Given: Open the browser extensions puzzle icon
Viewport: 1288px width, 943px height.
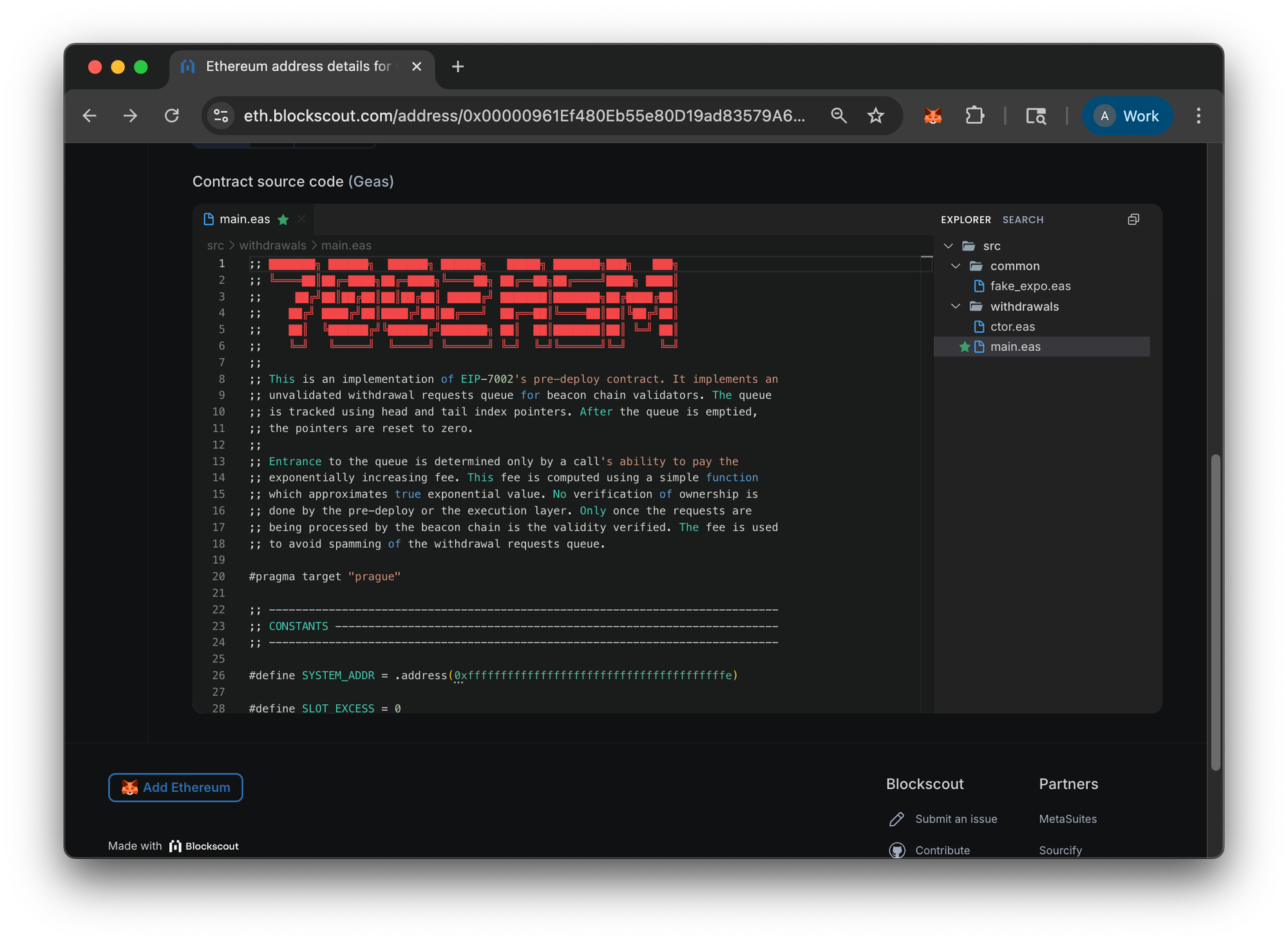Looking at the screenshot, I should pos(974,116).
